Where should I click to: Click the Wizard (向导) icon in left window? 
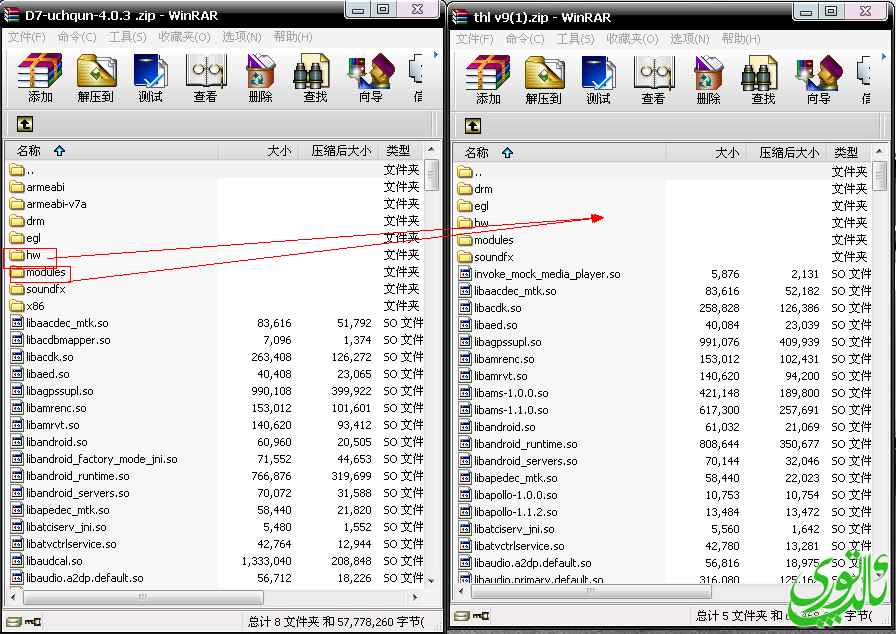point(370,78)
